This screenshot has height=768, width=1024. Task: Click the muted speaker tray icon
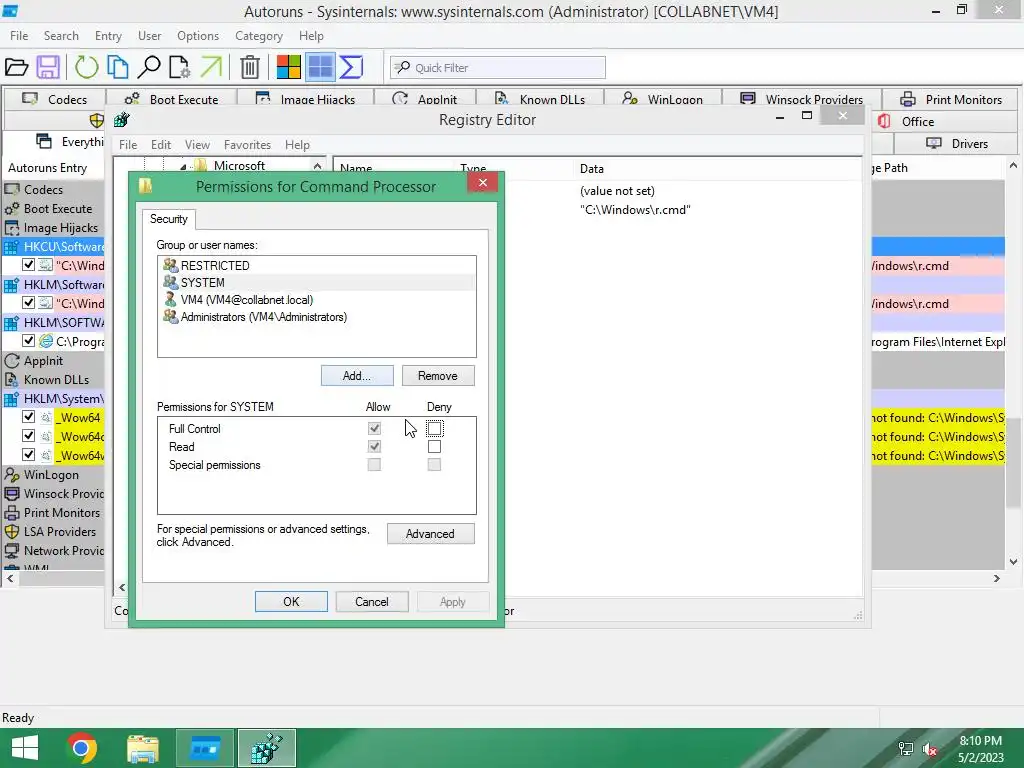coord(930,750)
